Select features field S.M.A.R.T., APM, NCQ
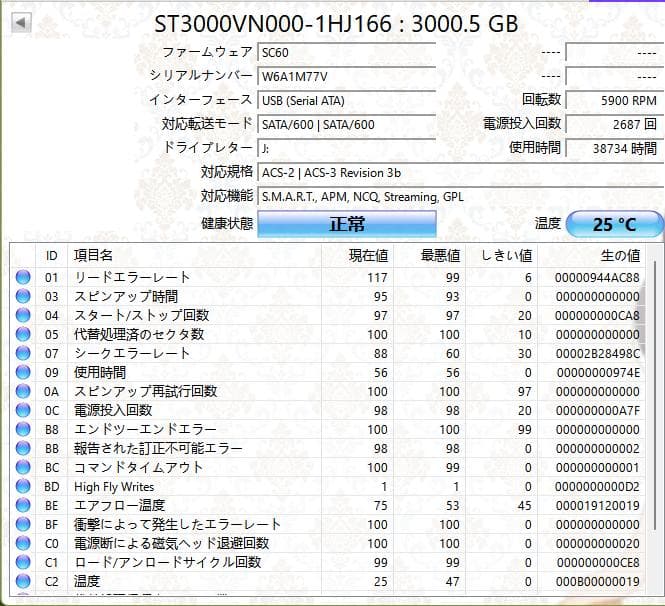The image size is (665, 606). point(461,197)
